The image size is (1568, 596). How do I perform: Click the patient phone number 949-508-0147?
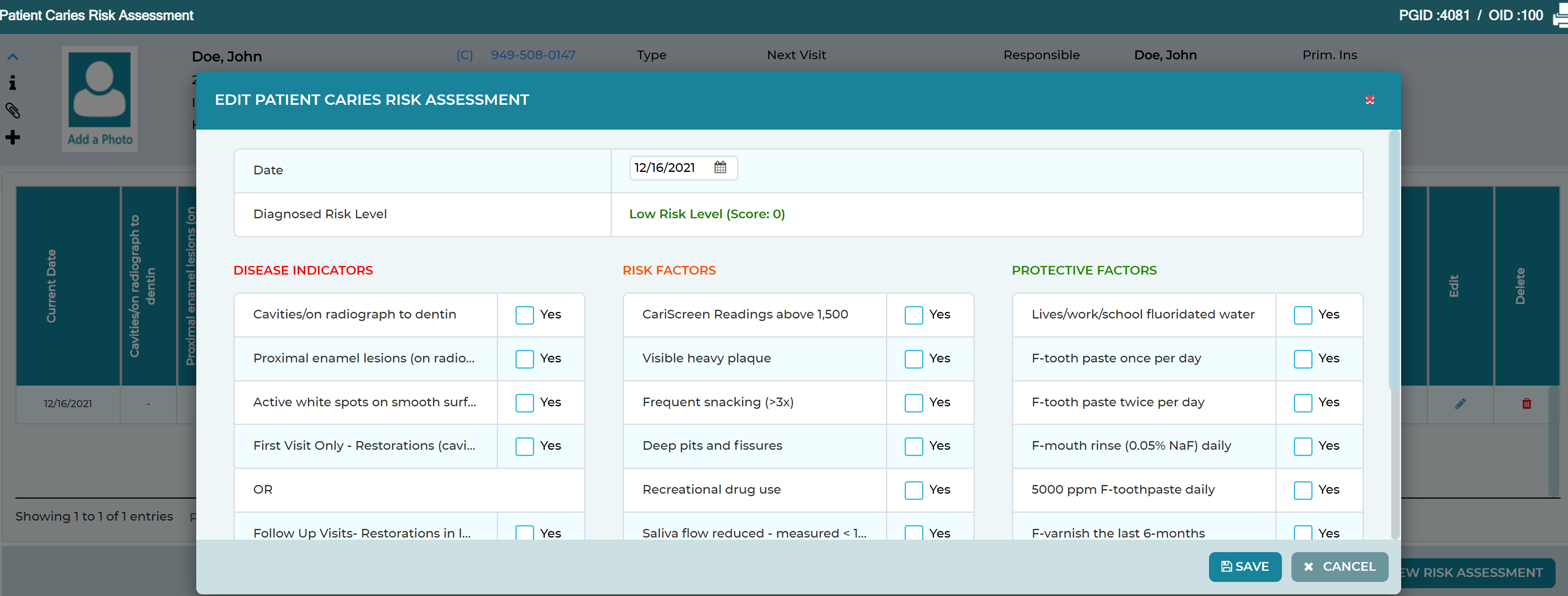[x=532, y=55]
